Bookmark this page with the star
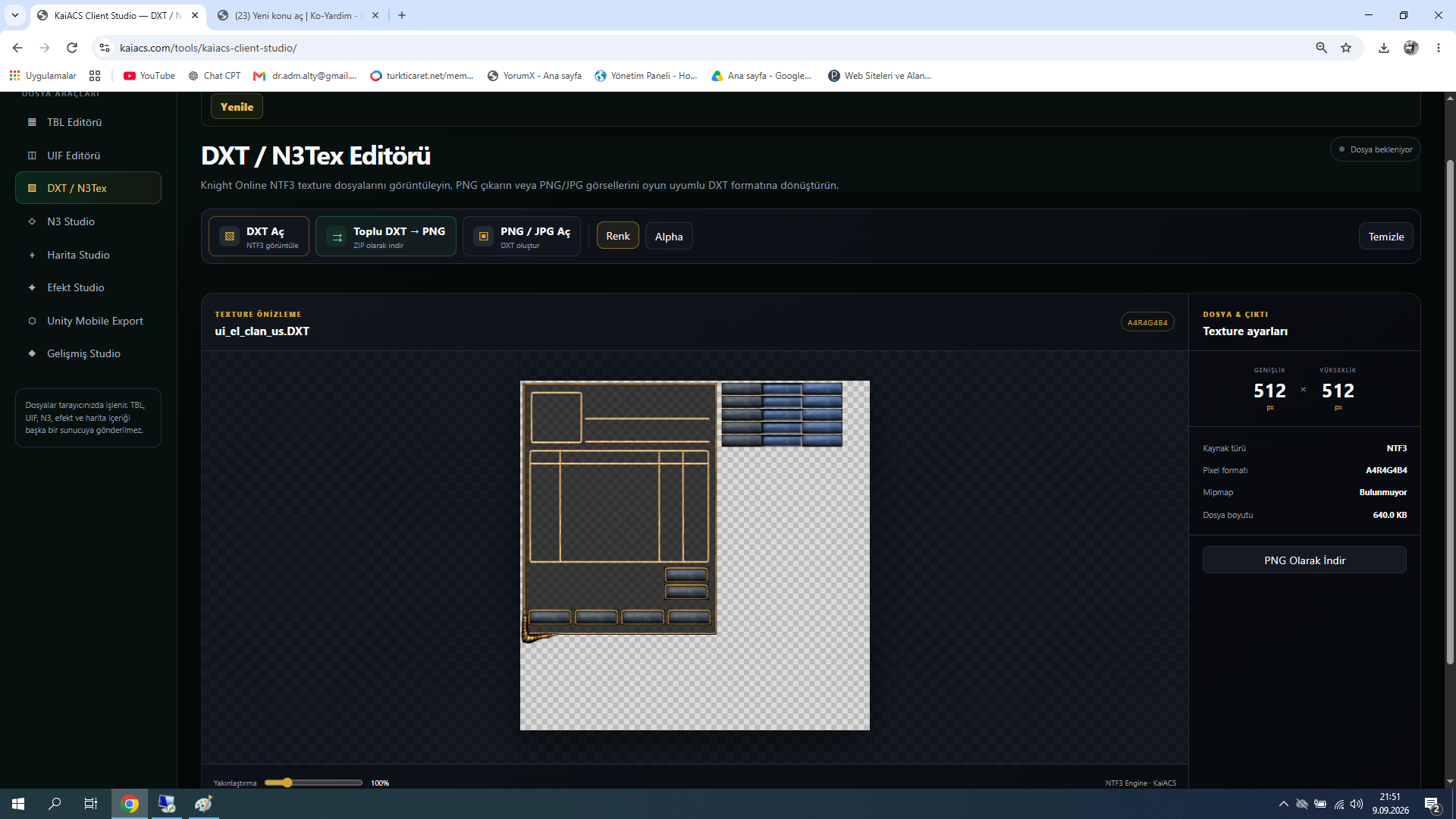 pos(1346,48)
